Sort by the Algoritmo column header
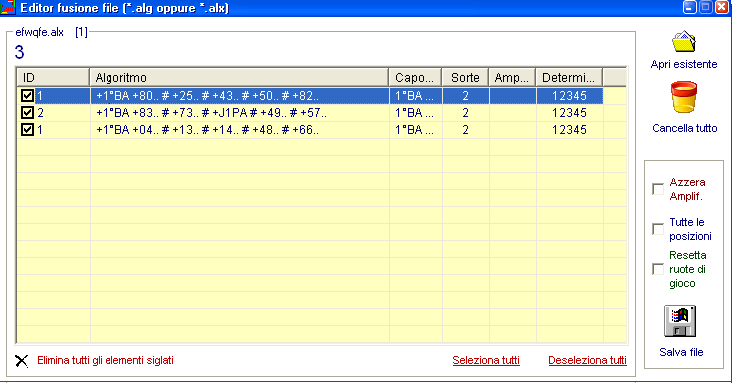The image size is (732, 383). pyautogui.click(x=239, y=78)
